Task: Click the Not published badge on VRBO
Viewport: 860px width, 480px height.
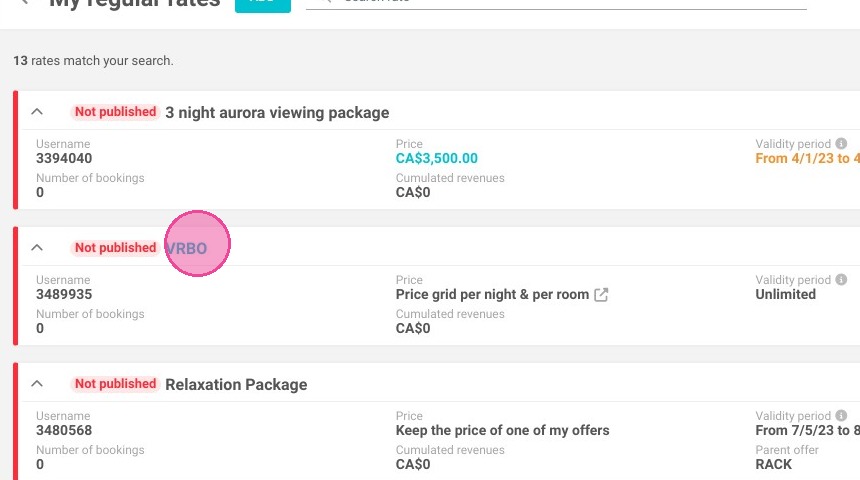Action: click(115, 248)
